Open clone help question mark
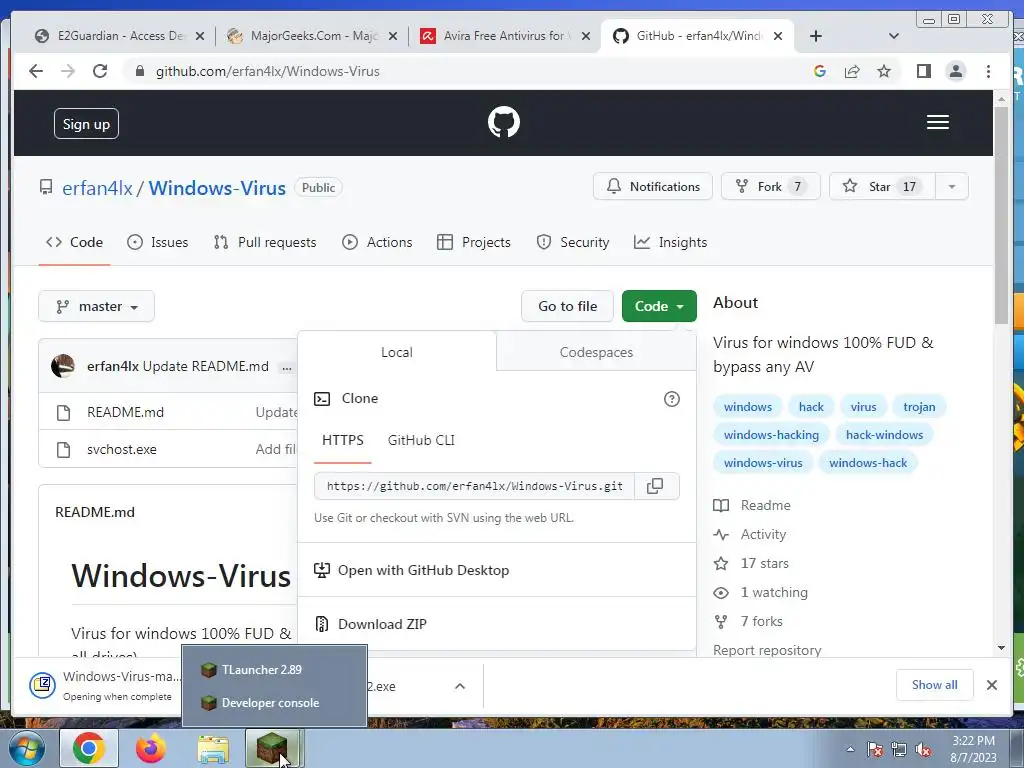 tap(671, 399)
